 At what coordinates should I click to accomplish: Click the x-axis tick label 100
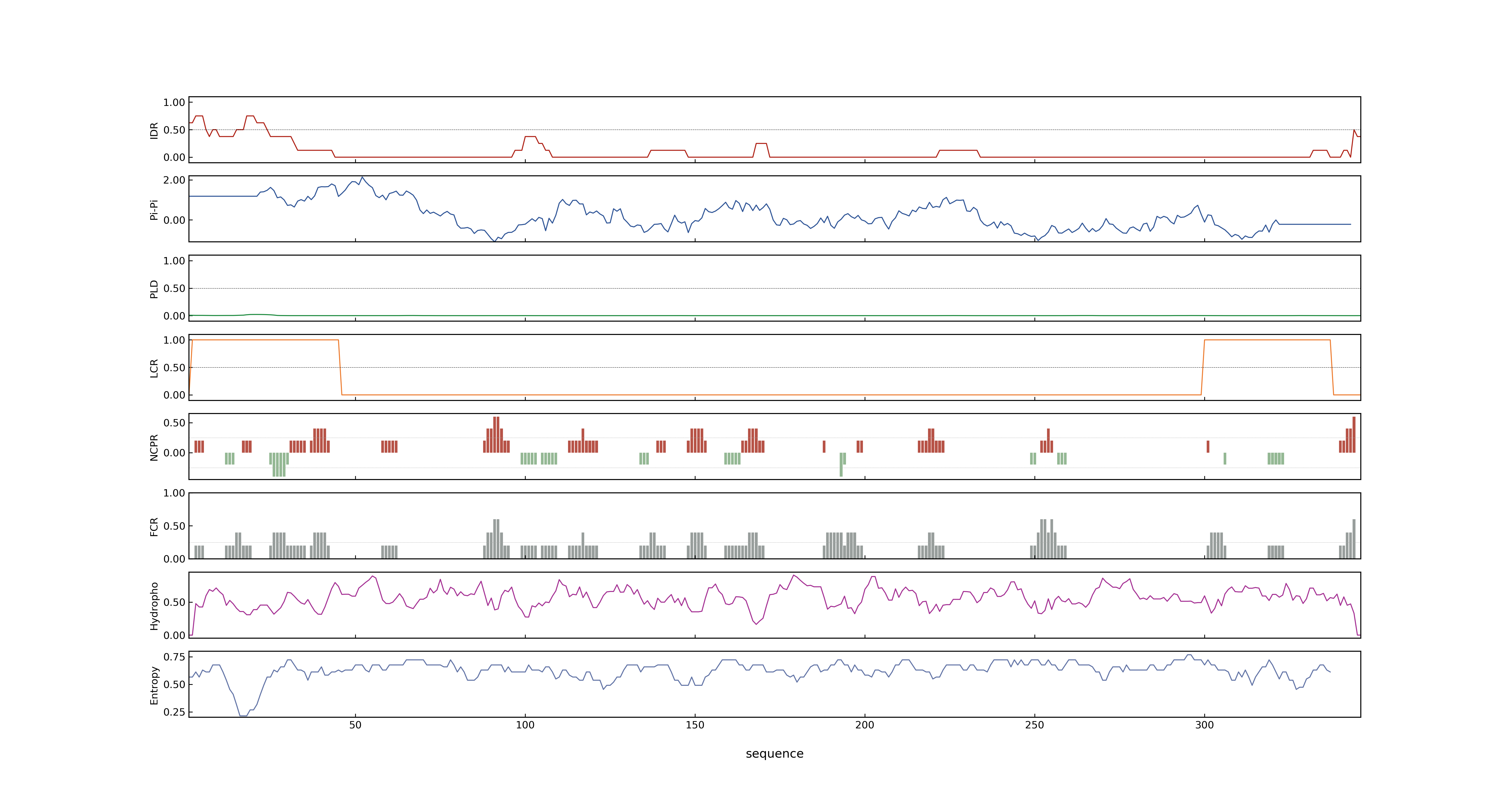coord(525,725)
